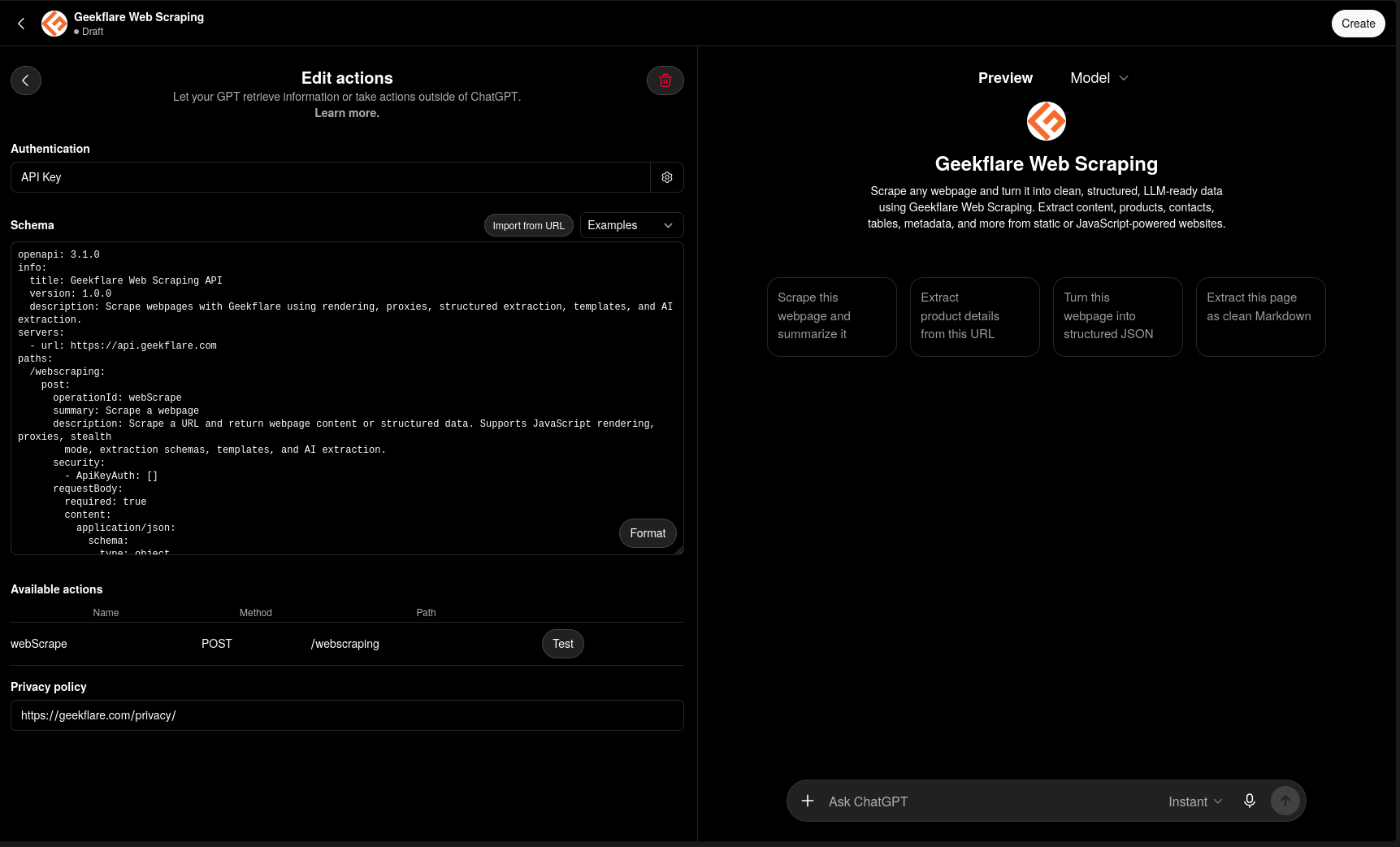Click the Path column header
This screenshot has height=847, width=1400.
(x=427, y=613)
